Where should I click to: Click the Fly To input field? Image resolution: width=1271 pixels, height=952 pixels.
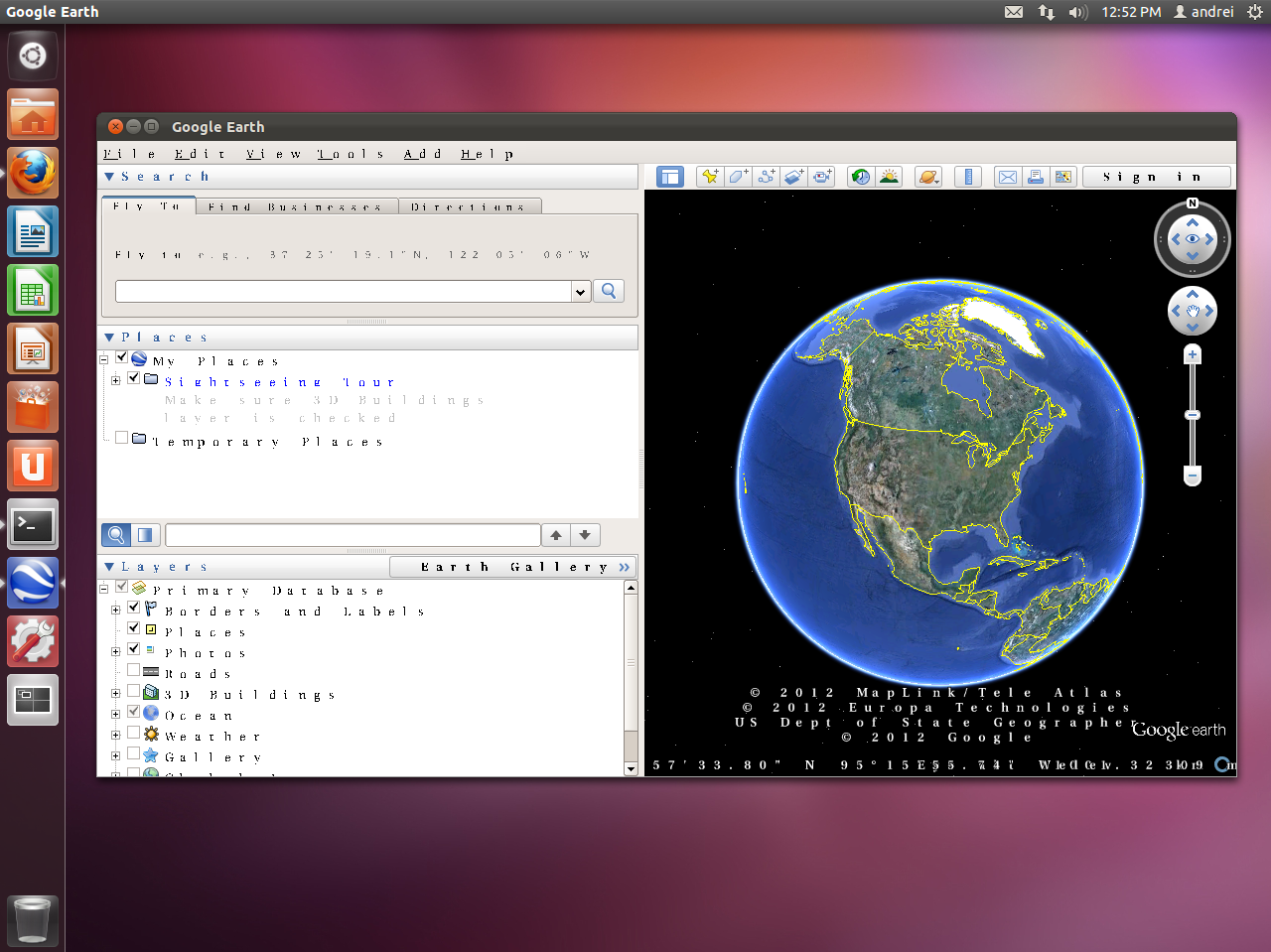344,291
